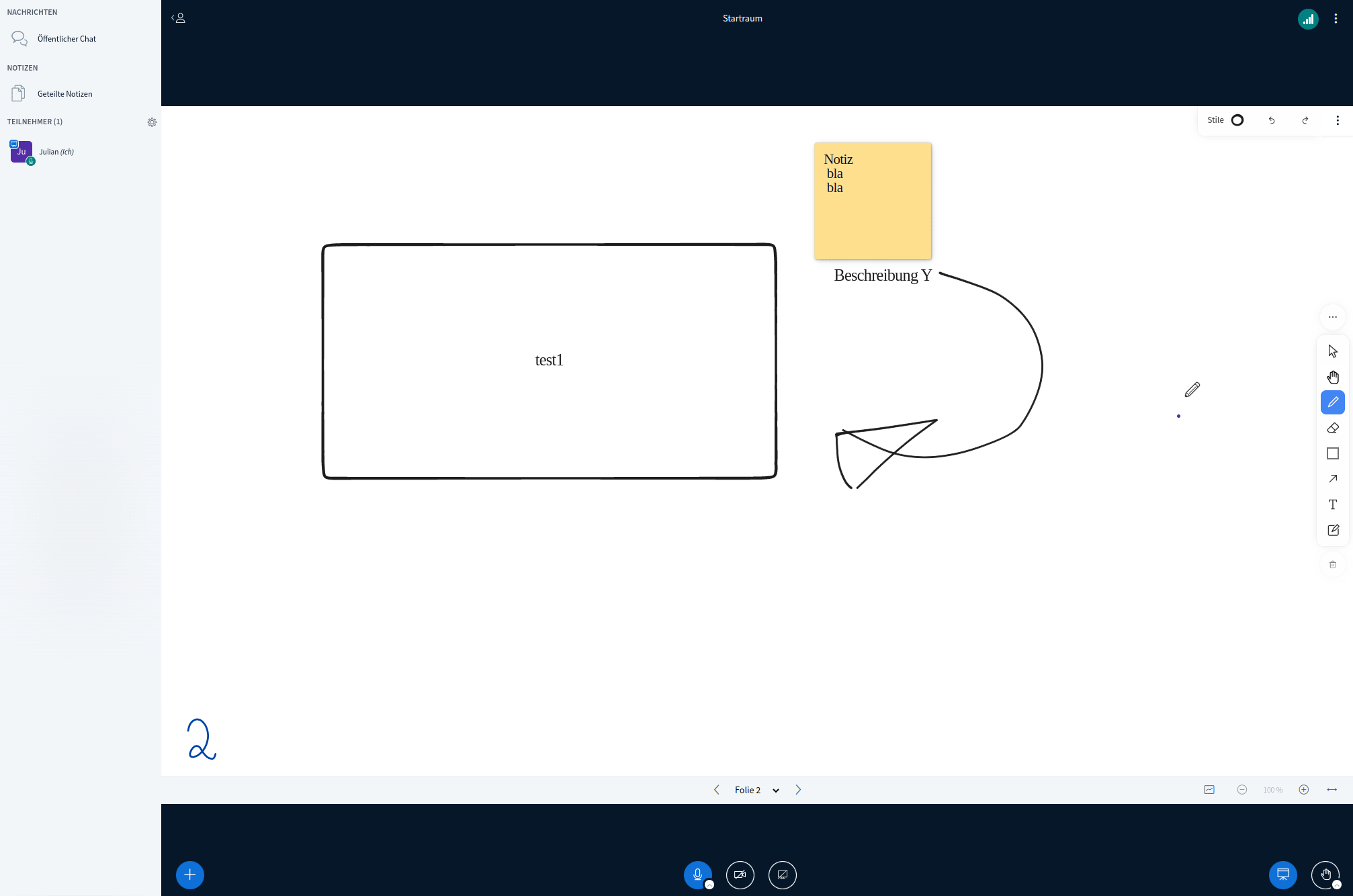Open the Folie 2 slide dropdown
Image resolution: width=1353 pixels, height=896 pixels.
pyautogui.click(x=777, y=790)
